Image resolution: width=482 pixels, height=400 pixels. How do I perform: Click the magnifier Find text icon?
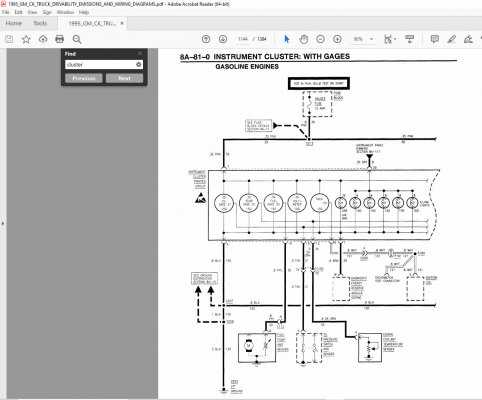coord(77,39)
